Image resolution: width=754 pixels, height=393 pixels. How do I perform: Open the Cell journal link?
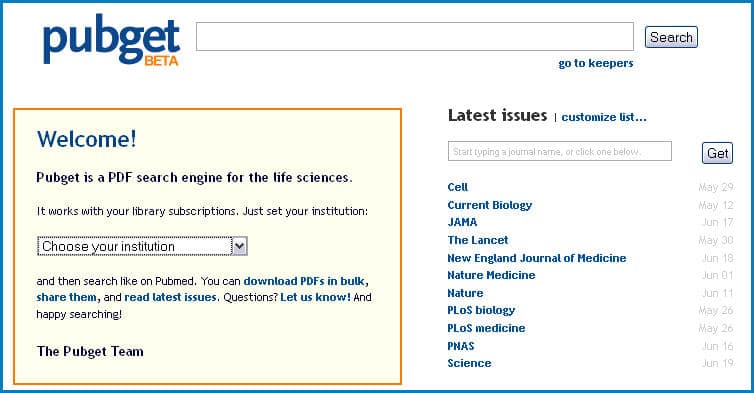(x=457, y=187)
